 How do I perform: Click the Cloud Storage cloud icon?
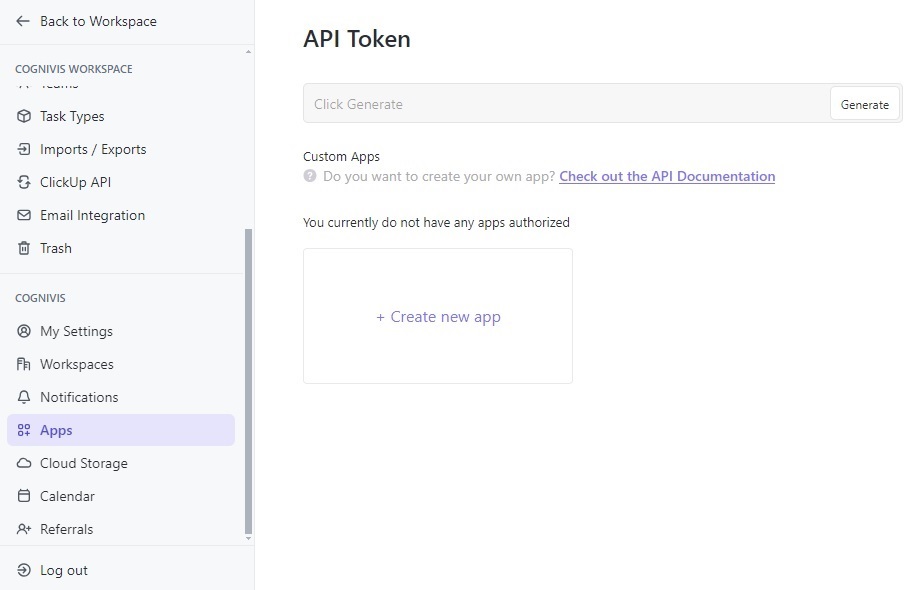pos(24,463)
